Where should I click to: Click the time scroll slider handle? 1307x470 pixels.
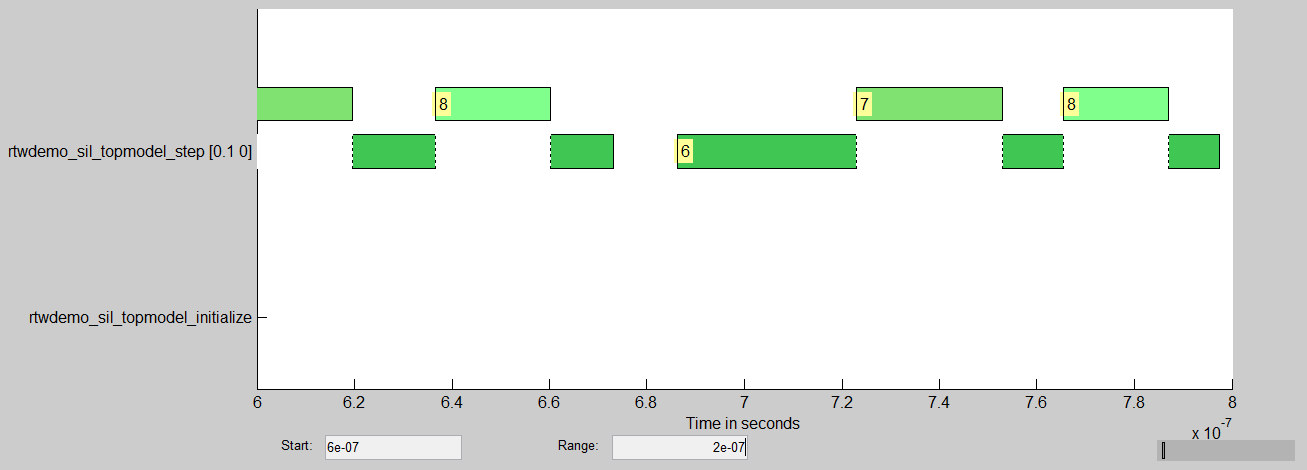pyautogui.click(x=1163, y=451)
